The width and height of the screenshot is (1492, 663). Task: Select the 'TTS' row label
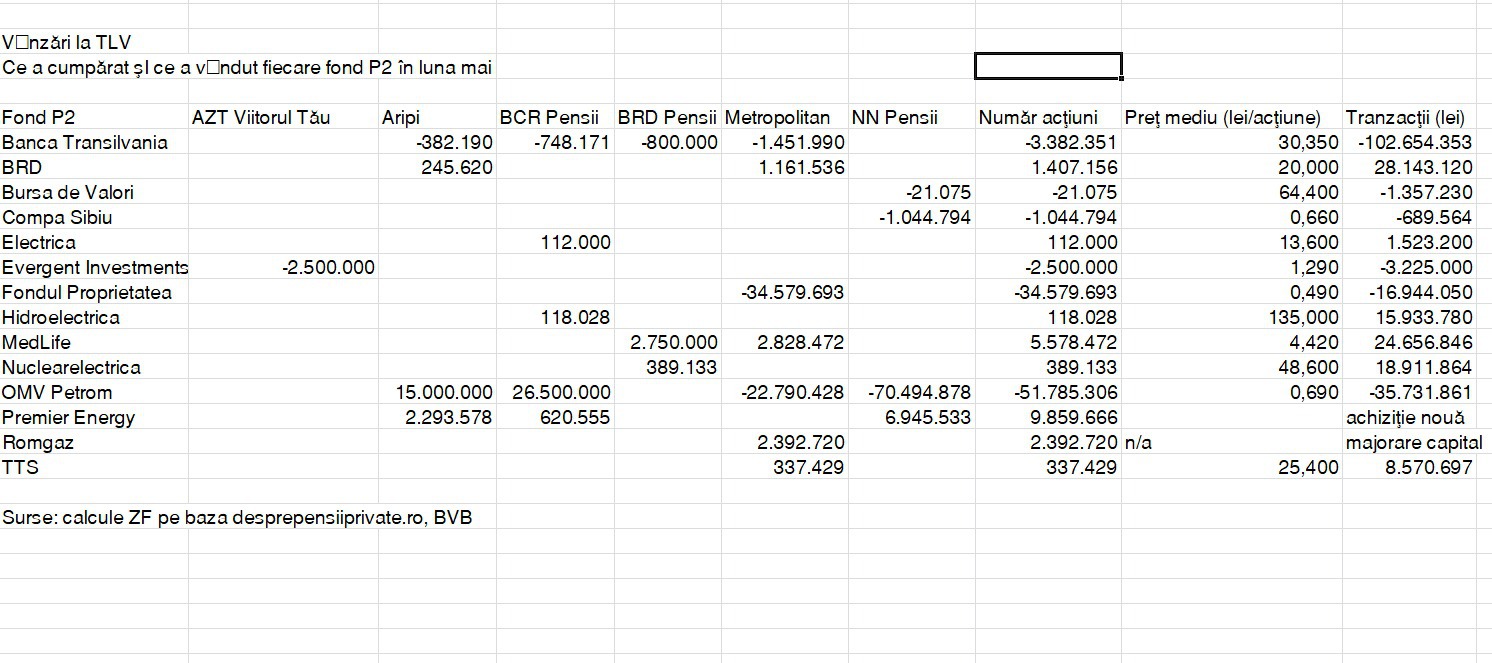tap(19, 467)
